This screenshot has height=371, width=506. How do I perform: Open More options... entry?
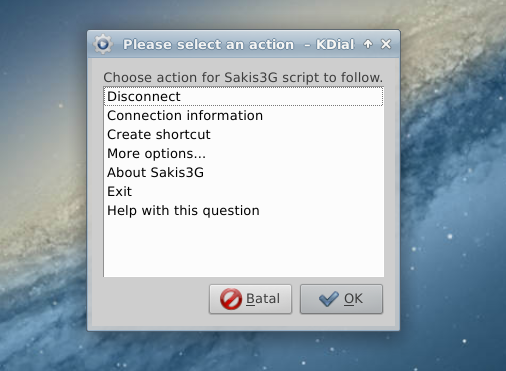click(x=244, y=153)
